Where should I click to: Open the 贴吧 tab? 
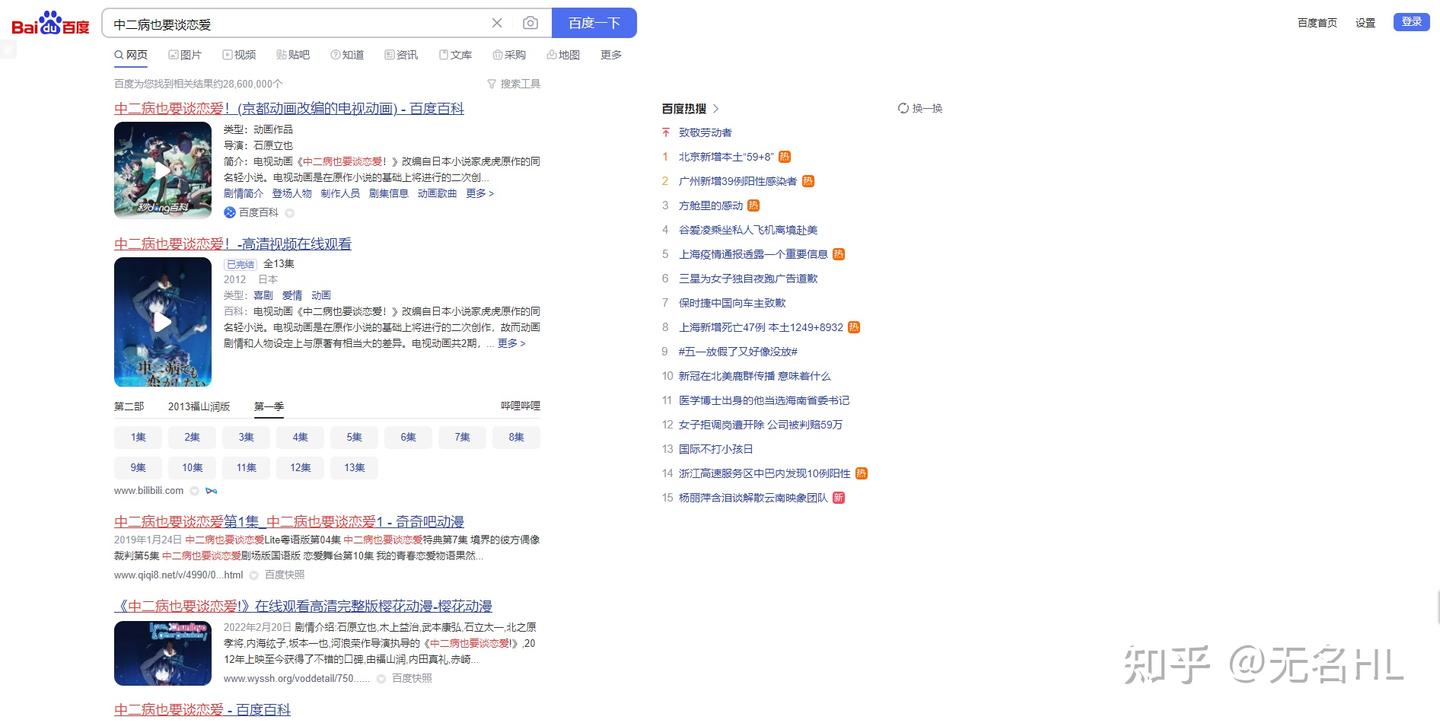click(x=293, y=55)
